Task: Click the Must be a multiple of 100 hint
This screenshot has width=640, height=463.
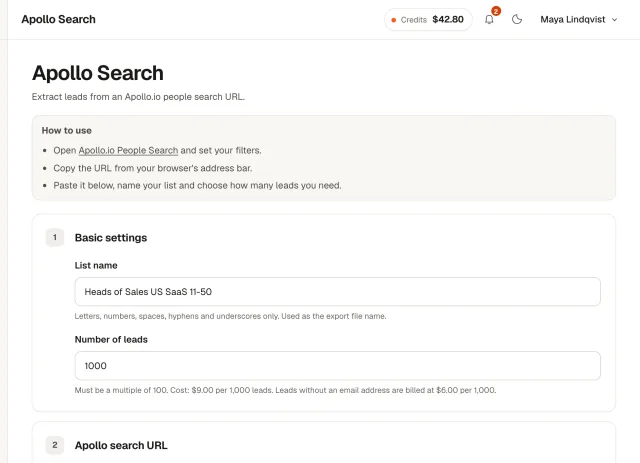Action: point(285,390)
